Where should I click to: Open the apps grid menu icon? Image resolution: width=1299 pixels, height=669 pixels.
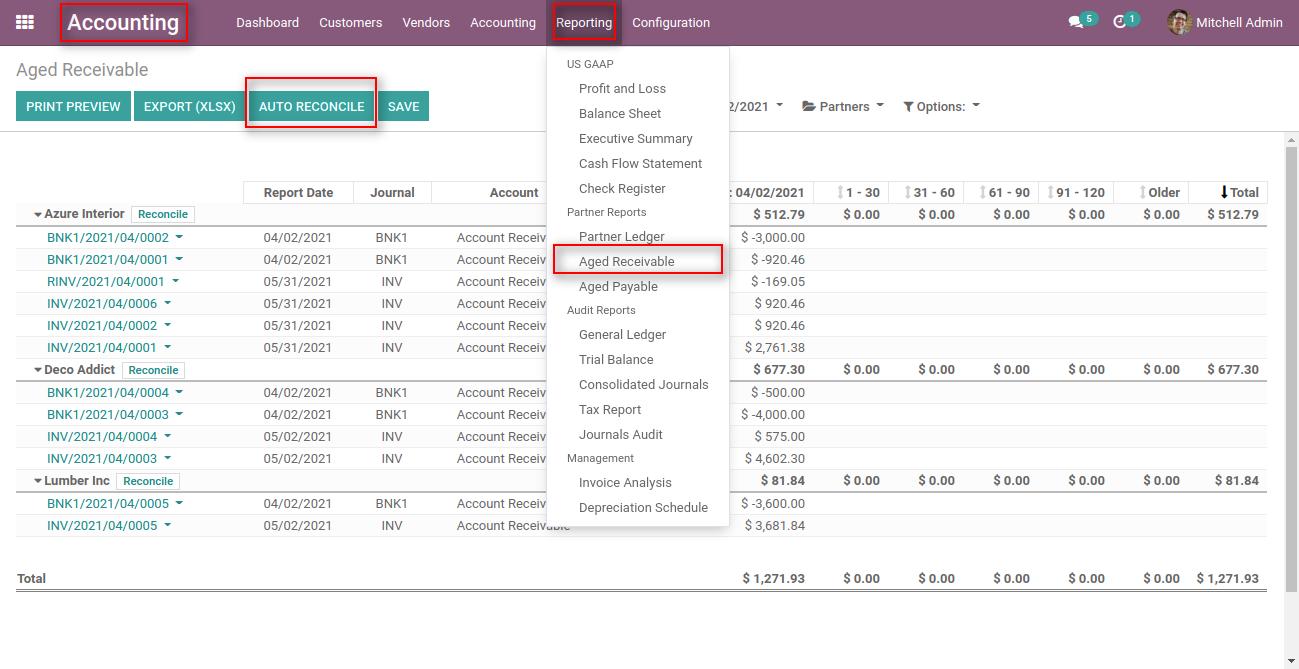click(25, 22)
